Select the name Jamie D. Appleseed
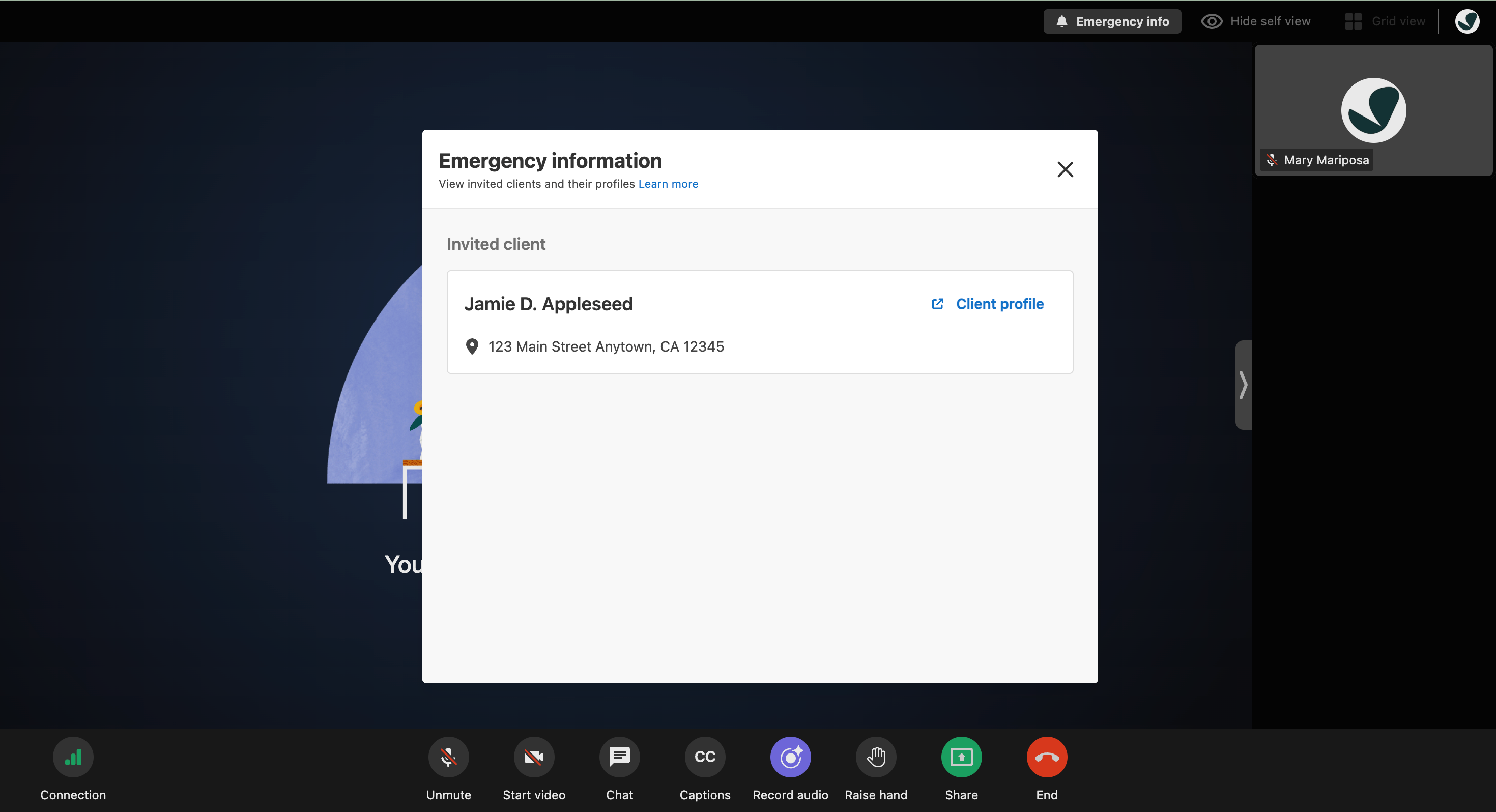The width and height of the screenshot is (1496, 812). click(548, 304)
